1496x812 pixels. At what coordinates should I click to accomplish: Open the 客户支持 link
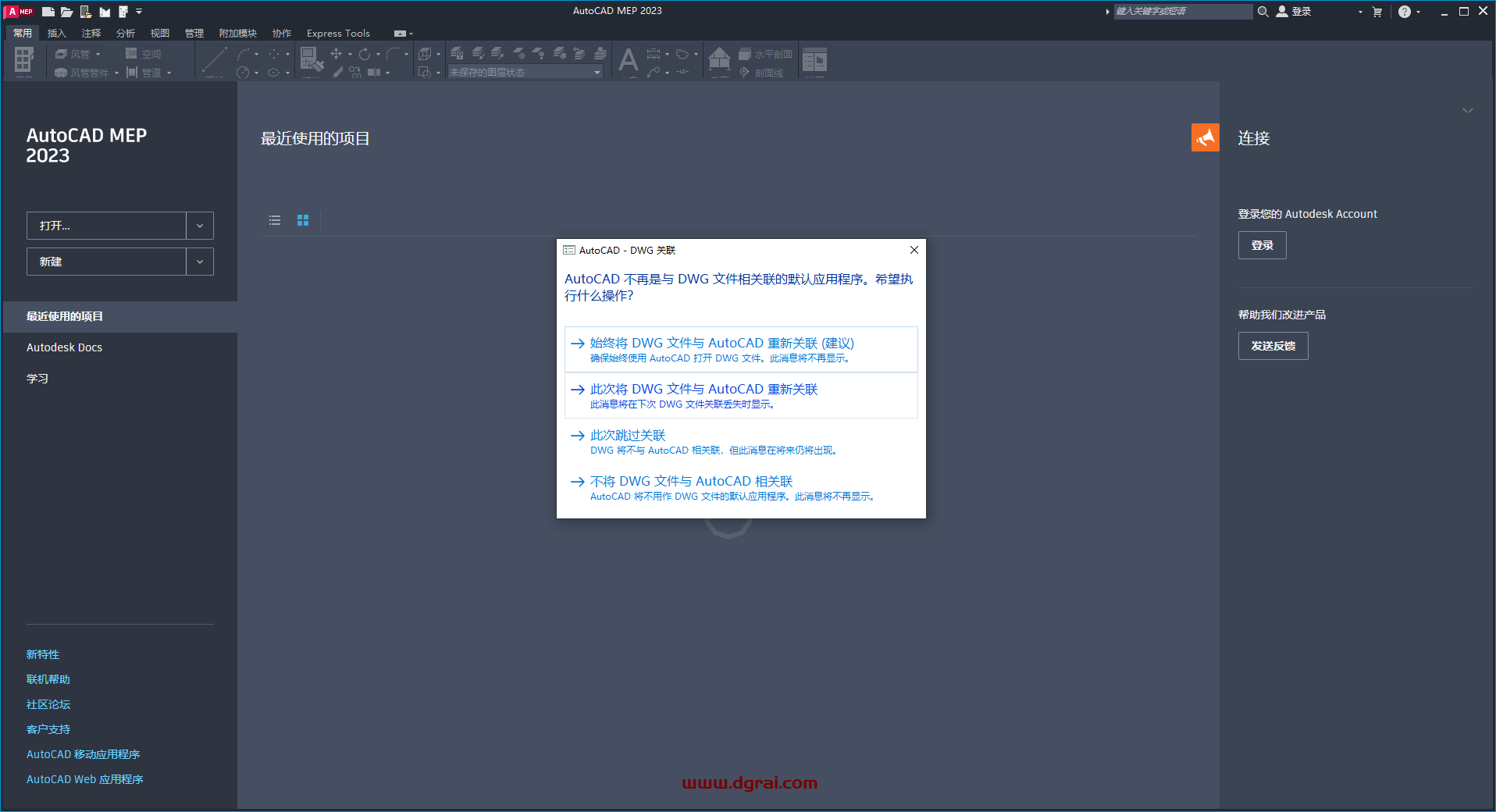[48, 729]
